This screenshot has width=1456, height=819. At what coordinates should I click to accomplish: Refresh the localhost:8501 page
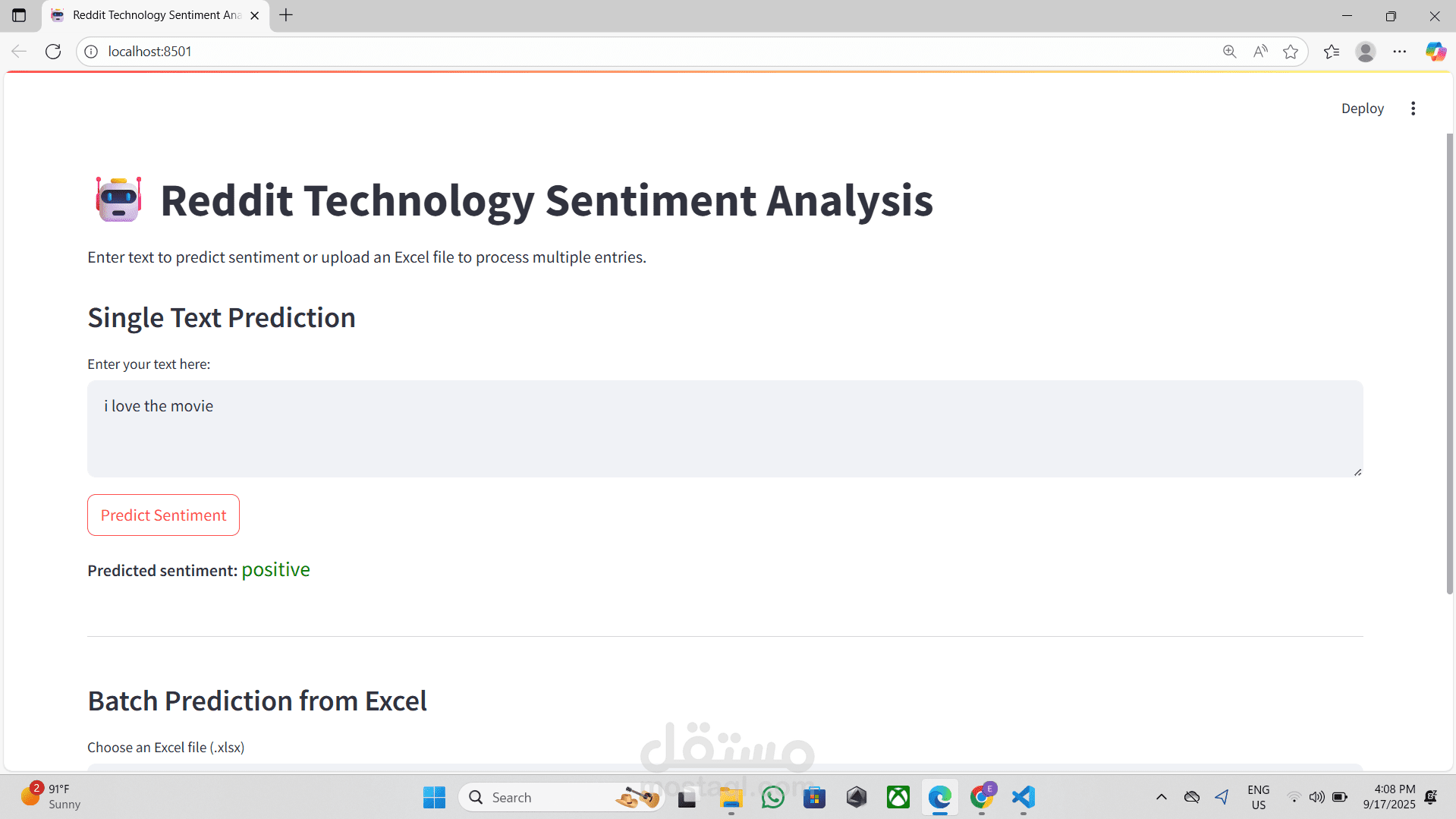tap(52, 51)
